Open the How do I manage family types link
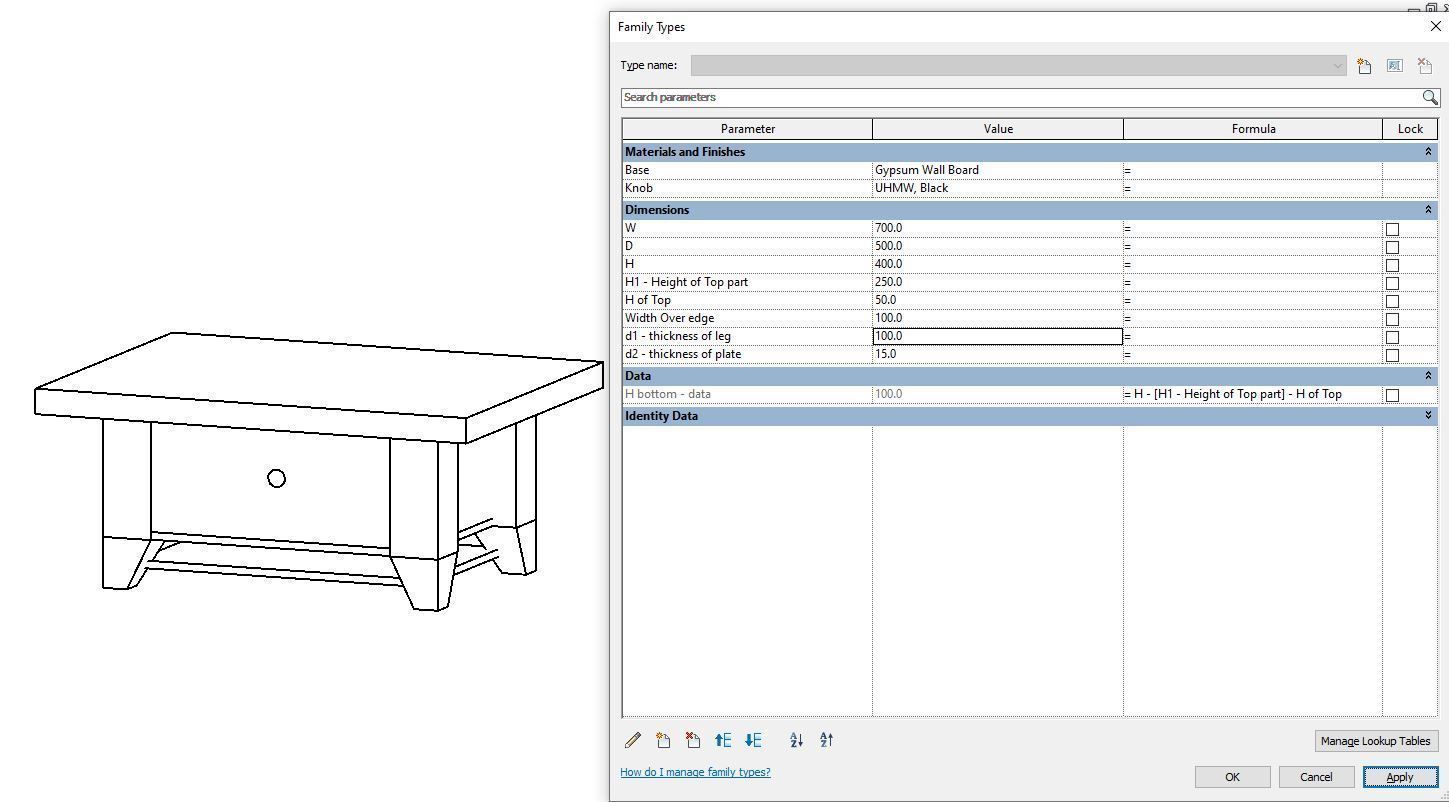Viewport: 1449px width, 802px height. [x=695, y=771]
